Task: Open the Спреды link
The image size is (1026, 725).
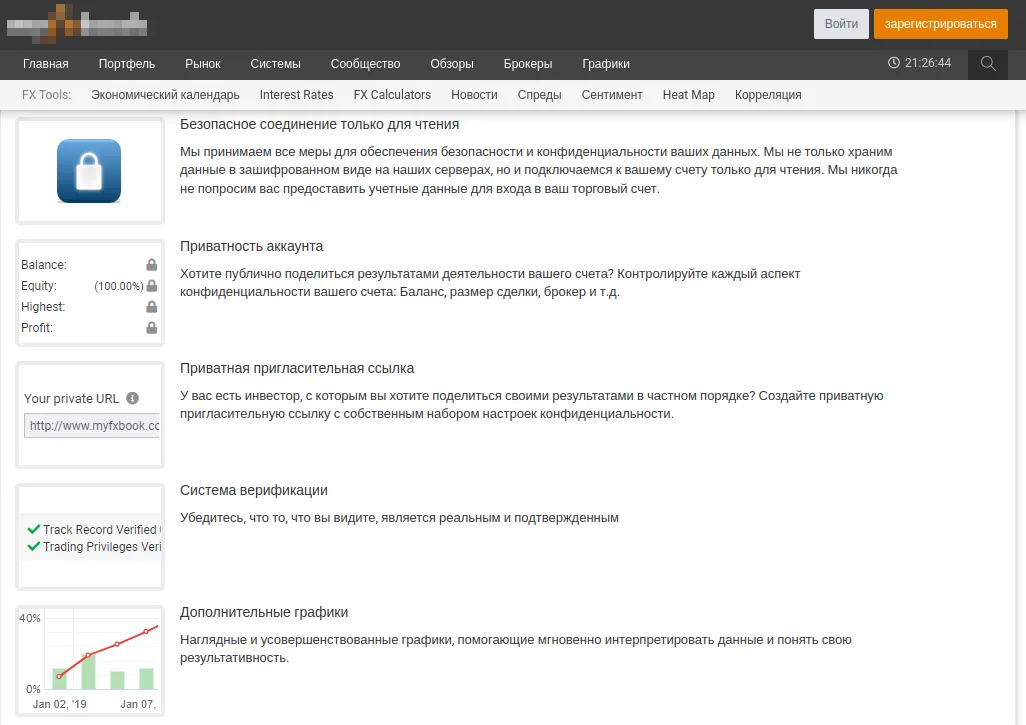Action: pyautogui.click(x=539, y=94)
